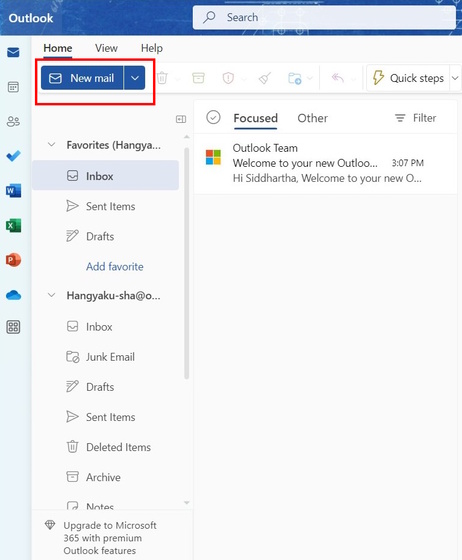Collapse the folder pane icon
The image size is (462, 560).
181,119
